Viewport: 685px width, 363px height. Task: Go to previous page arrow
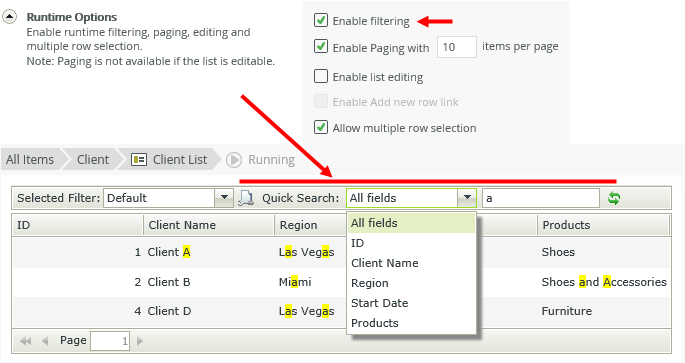click(x=45, y=341)
